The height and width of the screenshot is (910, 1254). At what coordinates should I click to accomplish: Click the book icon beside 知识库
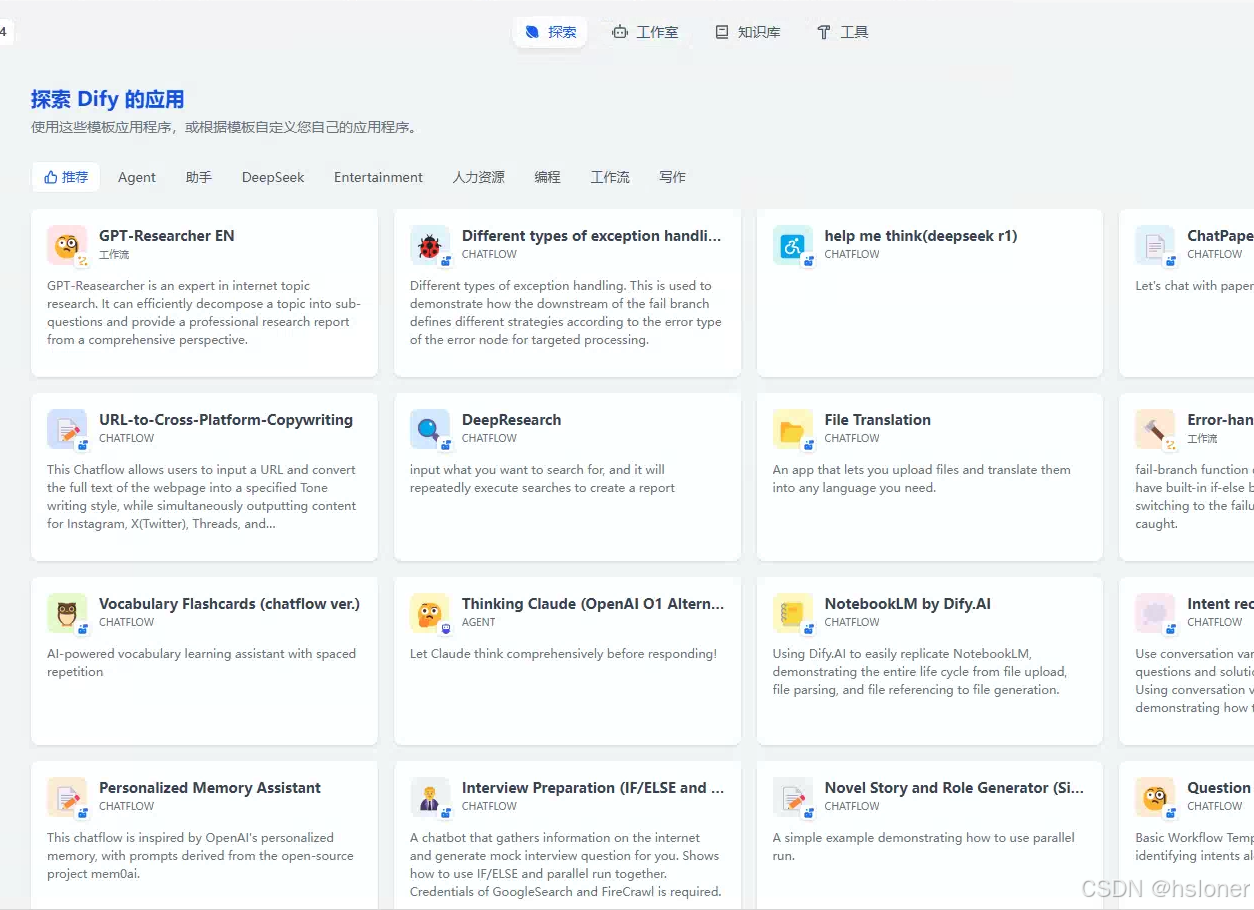tap(722, 32)
